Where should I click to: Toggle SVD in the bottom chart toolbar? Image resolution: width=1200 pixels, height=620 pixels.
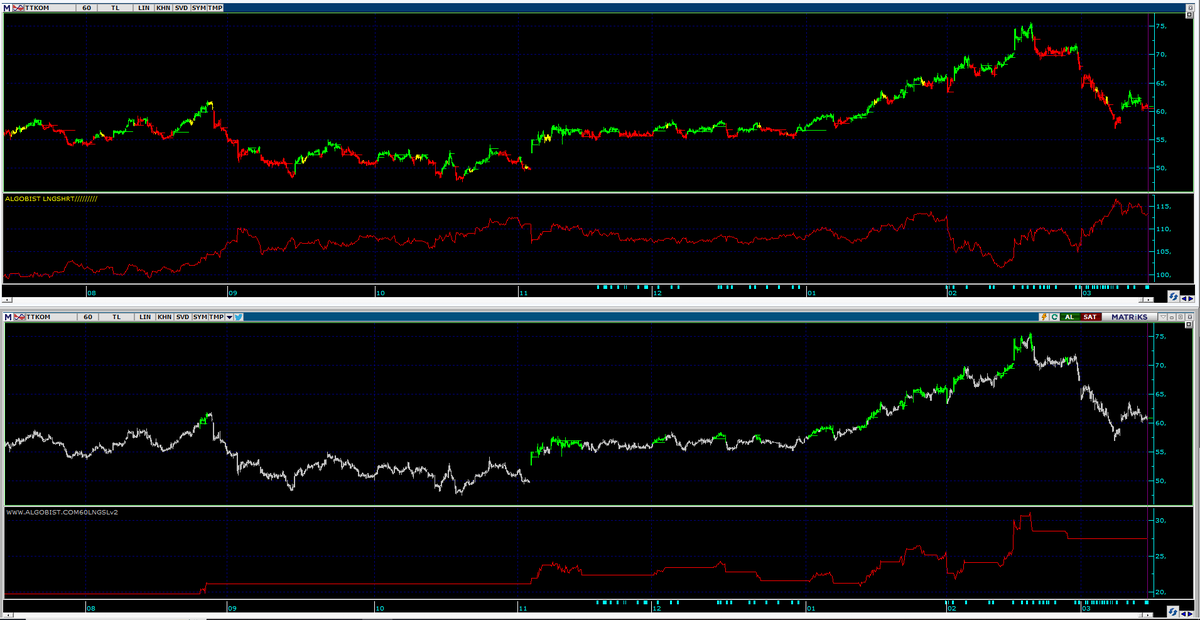182,317
